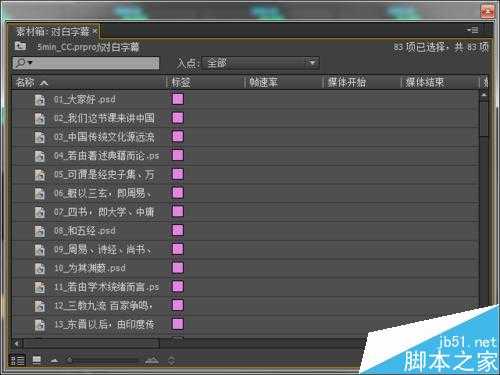Click the file icon of 12_三教九流
Viewport: 500px width, 375px height.
click(x=40, y=305)
